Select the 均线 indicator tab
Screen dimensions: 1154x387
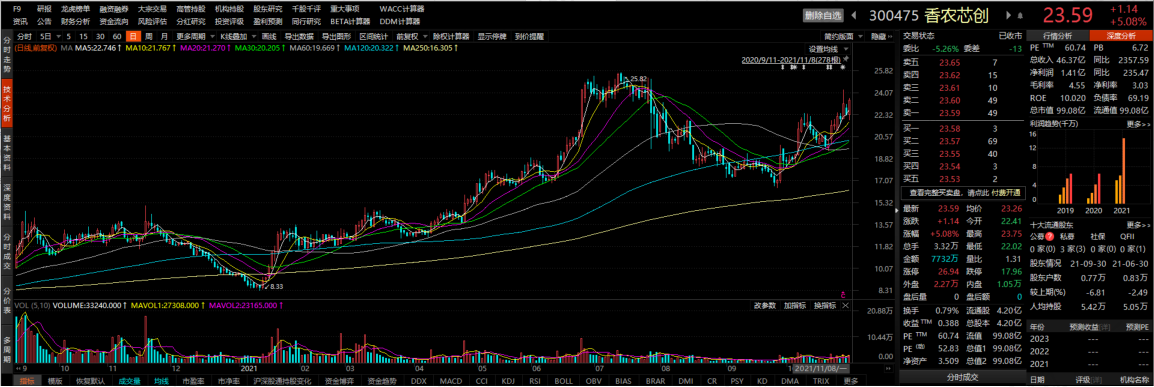click(x=160, y=381)
